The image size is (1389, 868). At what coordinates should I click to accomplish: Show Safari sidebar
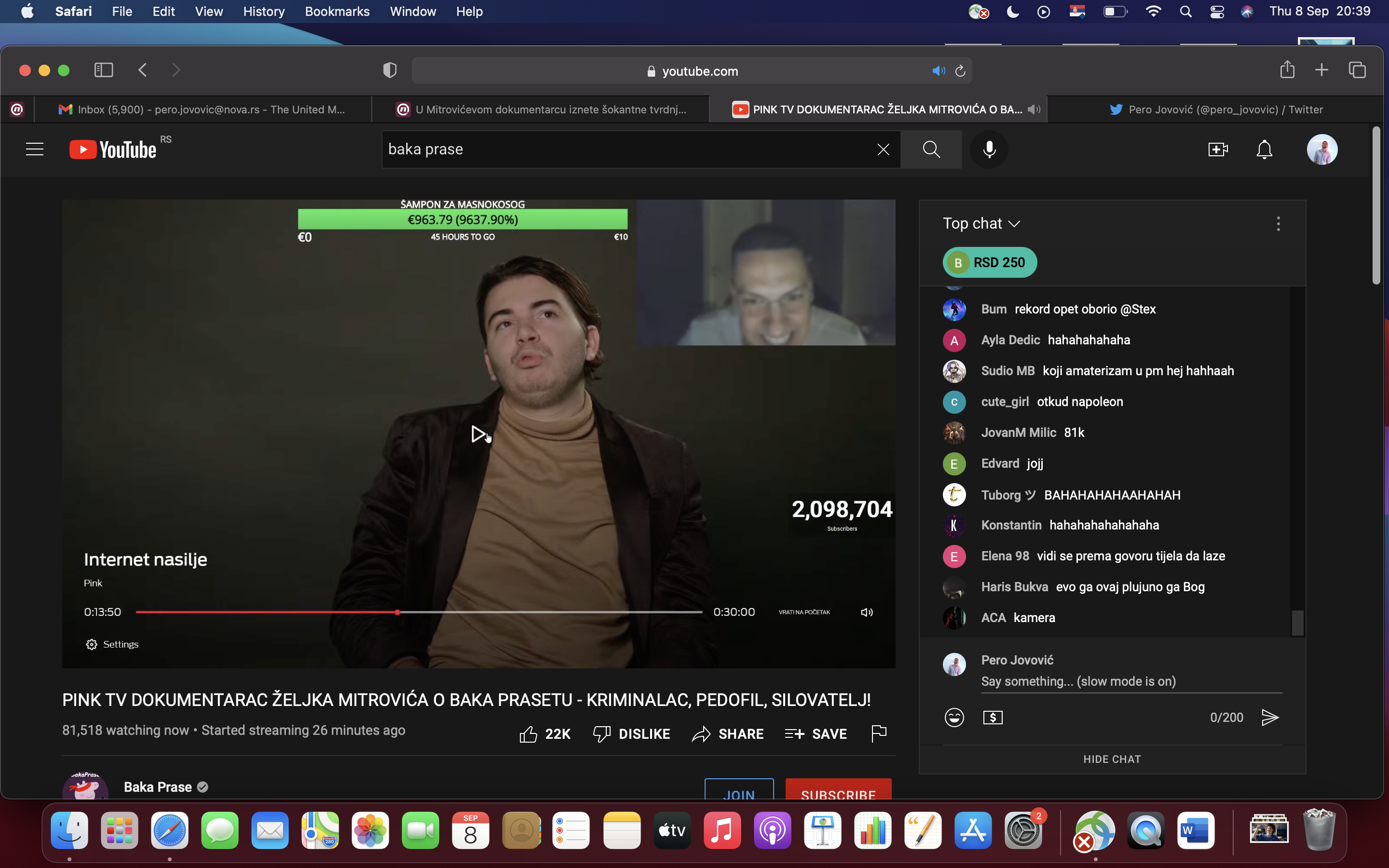pos(103,70)
